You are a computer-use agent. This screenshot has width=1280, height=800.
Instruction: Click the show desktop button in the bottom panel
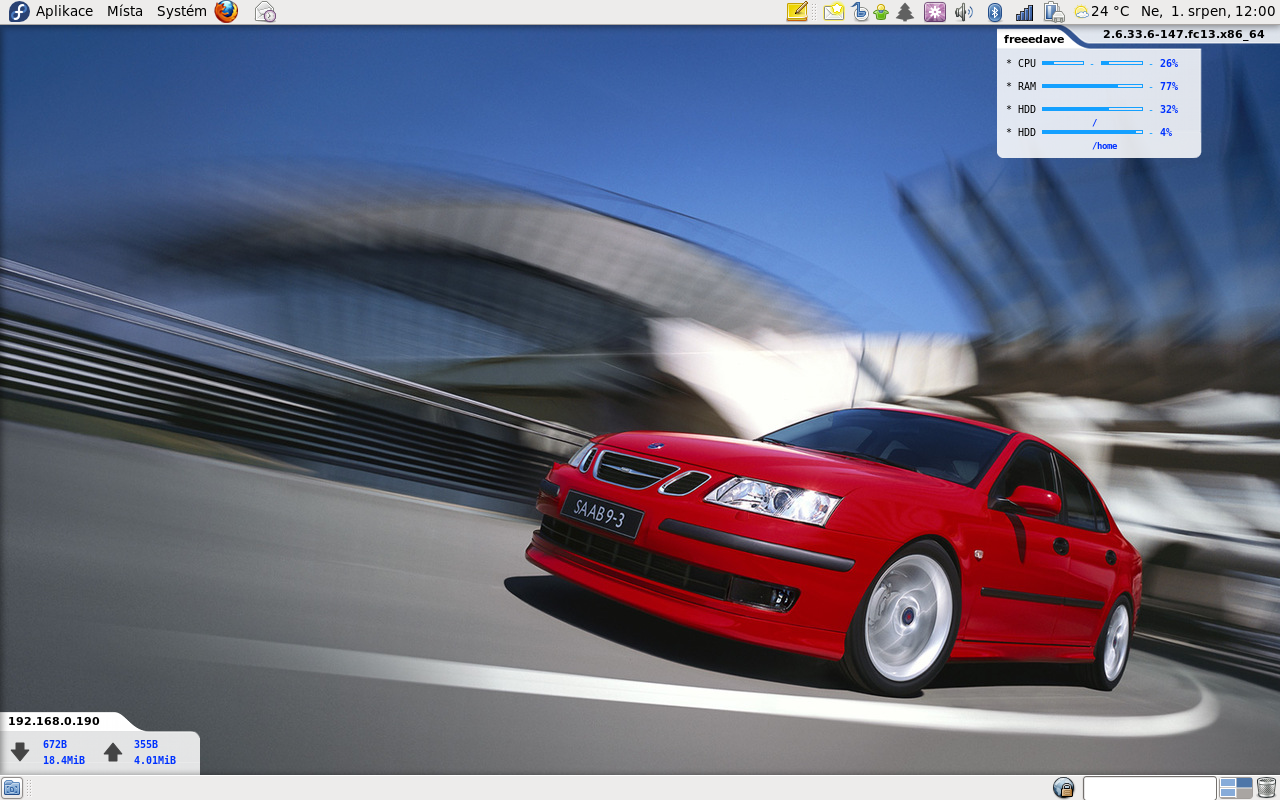pos(12,788)
